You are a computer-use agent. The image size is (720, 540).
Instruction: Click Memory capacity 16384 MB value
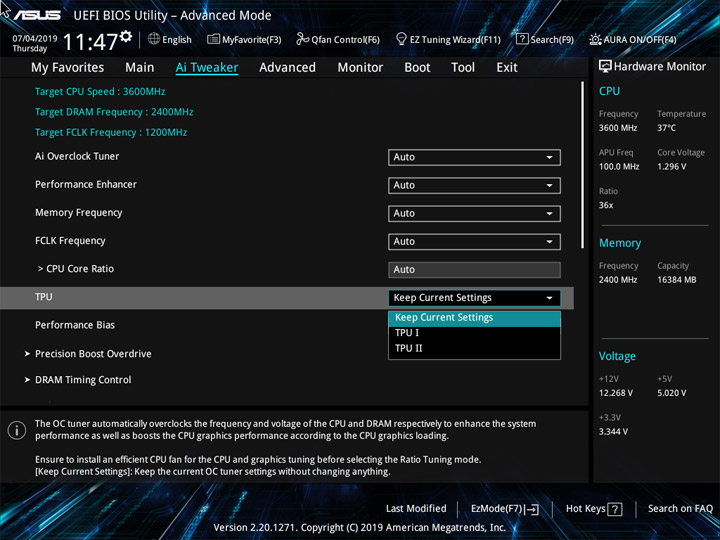pyautogui.click(x=676, y=280)
